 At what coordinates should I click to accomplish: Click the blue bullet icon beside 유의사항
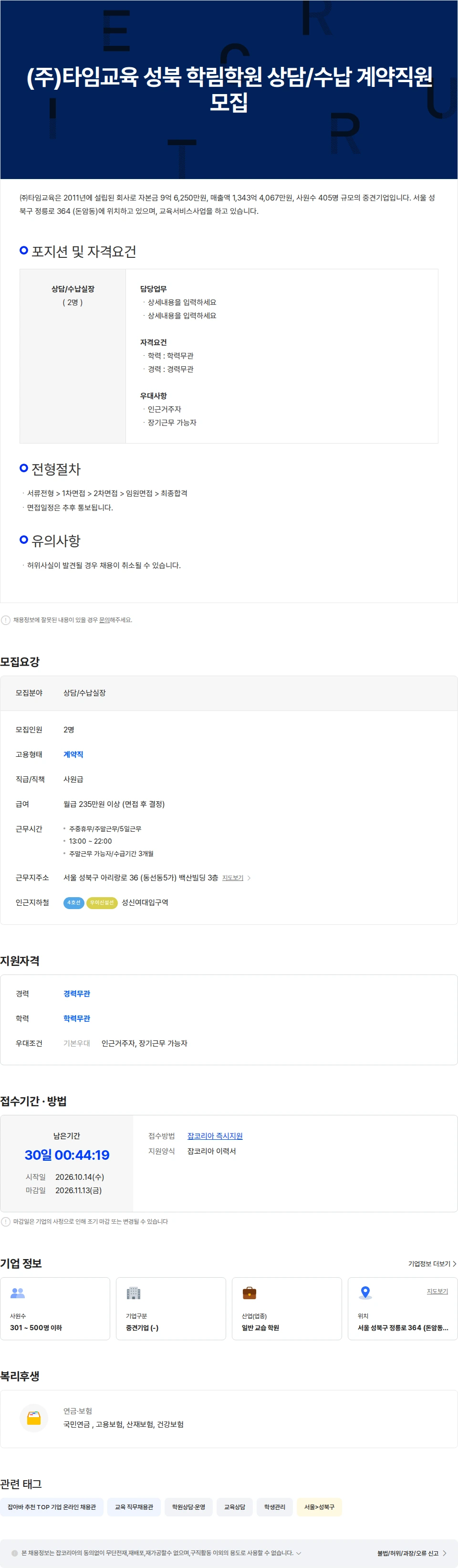24,540
